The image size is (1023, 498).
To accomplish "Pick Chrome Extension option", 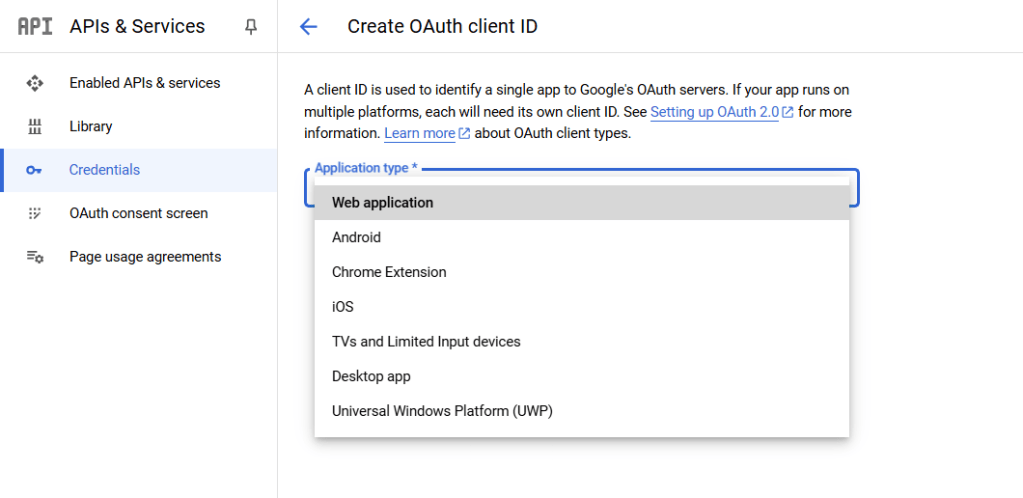I will (x=389, y=272).
